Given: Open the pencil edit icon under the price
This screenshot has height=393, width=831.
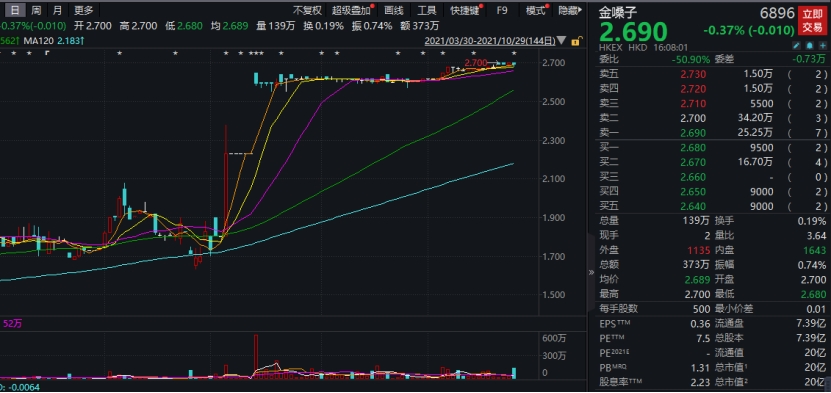Looking at the screenshot, I should pyautogui.click(x=797, y=46).
